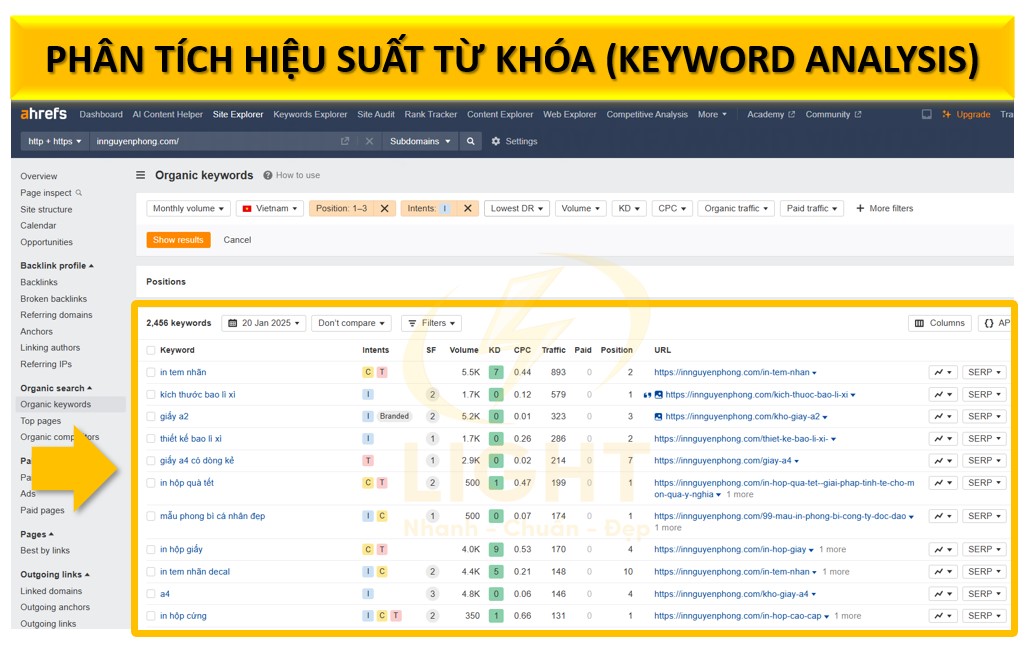Click the Cancel button
The width and height of the screenshot is (1031, 650).
click(237, 240)
